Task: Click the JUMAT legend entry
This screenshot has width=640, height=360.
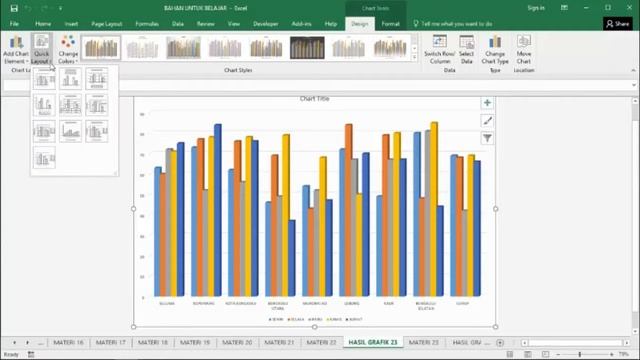Action: coord(354,319)
